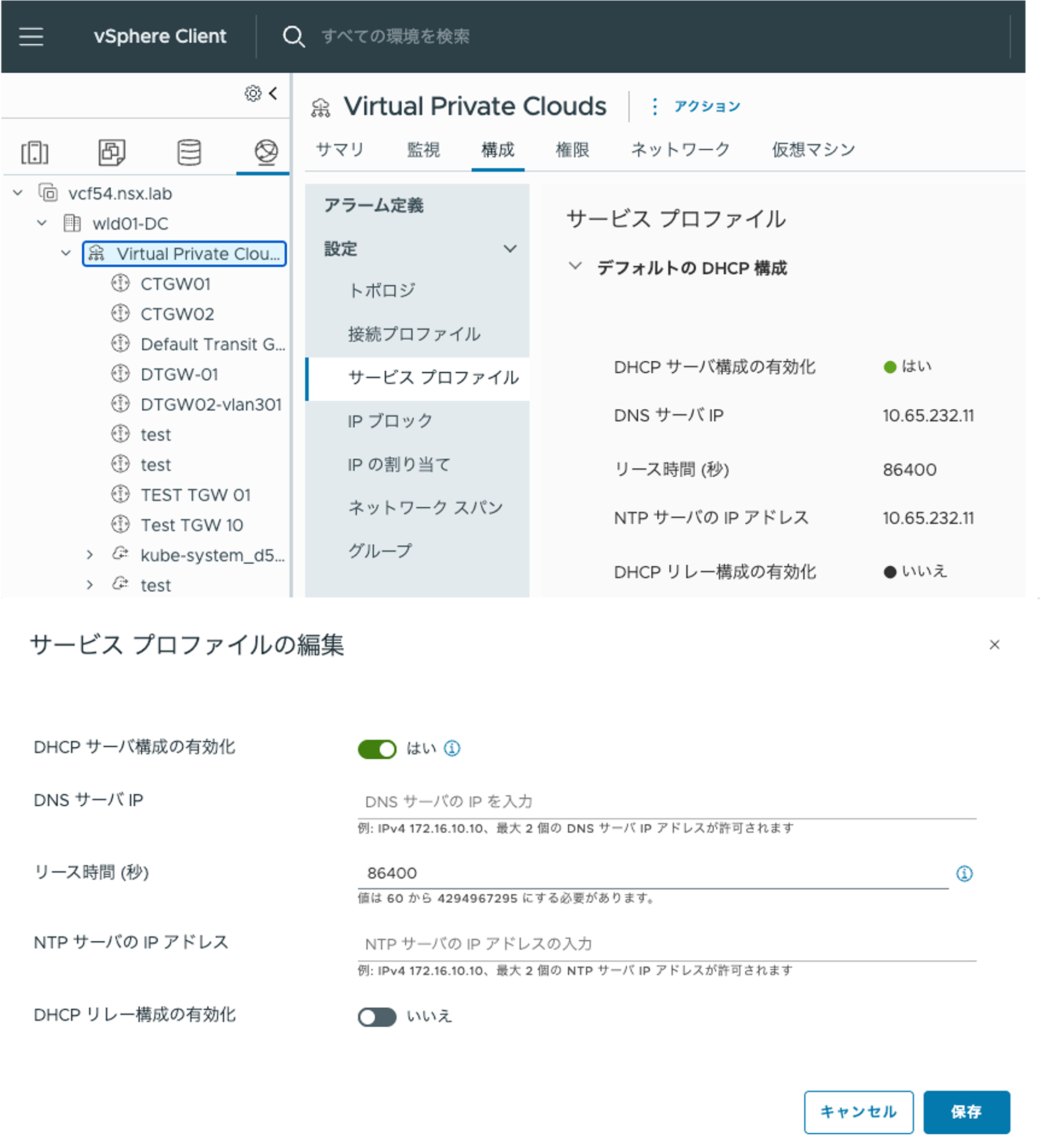Open ネットワーク スパン settings page
Screen dimensions: 1041x1148
coord(426,507)
